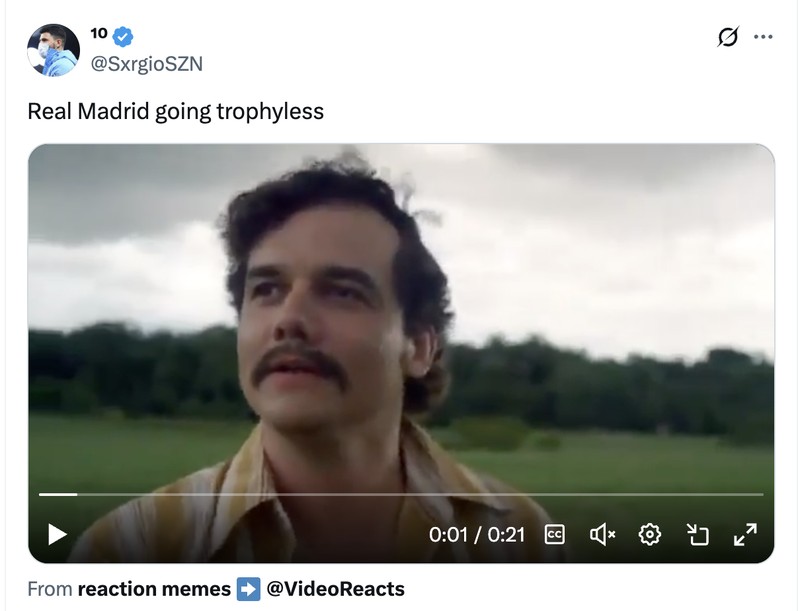The width and height of the screenshot is (800, 611).
Task: Open the Grok slashed-circle icon
Action: point(729,37)
